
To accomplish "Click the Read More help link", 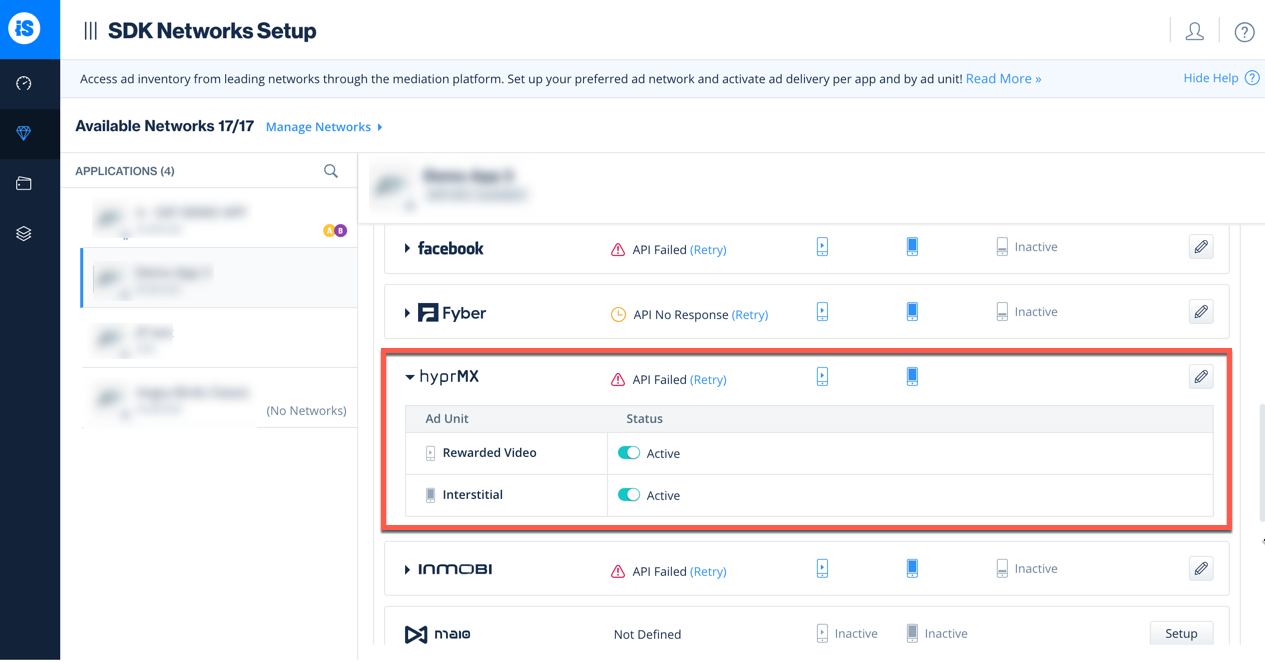I will (1003, 78).
